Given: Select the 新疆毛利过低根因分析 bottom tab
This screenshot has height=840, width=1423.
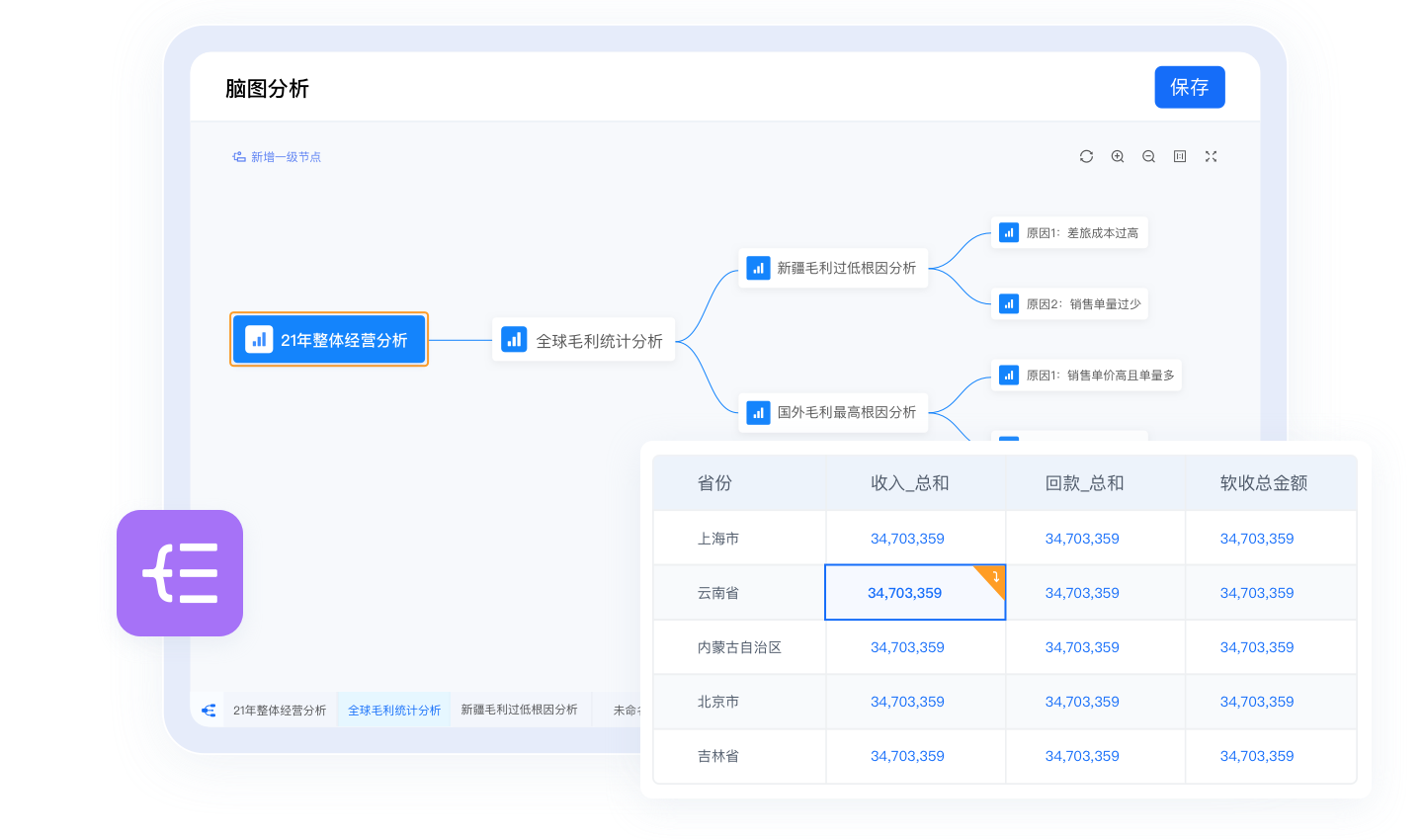Looking at the screenshot, I should [x=520, y=710].
